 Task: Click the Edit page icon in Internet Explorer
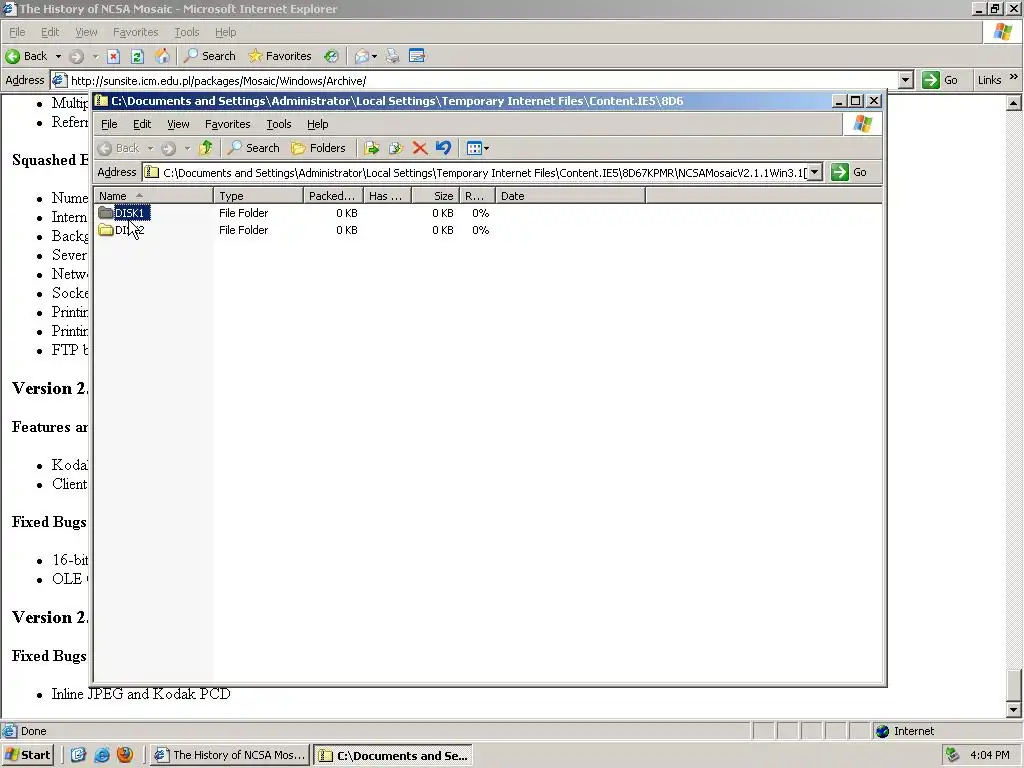[417, 56]
